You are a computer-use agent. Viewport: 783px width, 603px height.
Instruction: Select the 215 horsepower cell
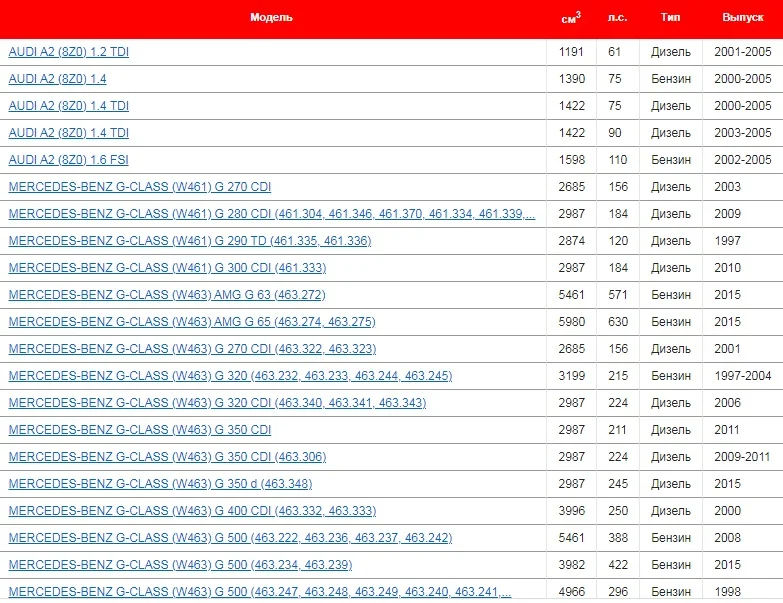click(618, 375)
